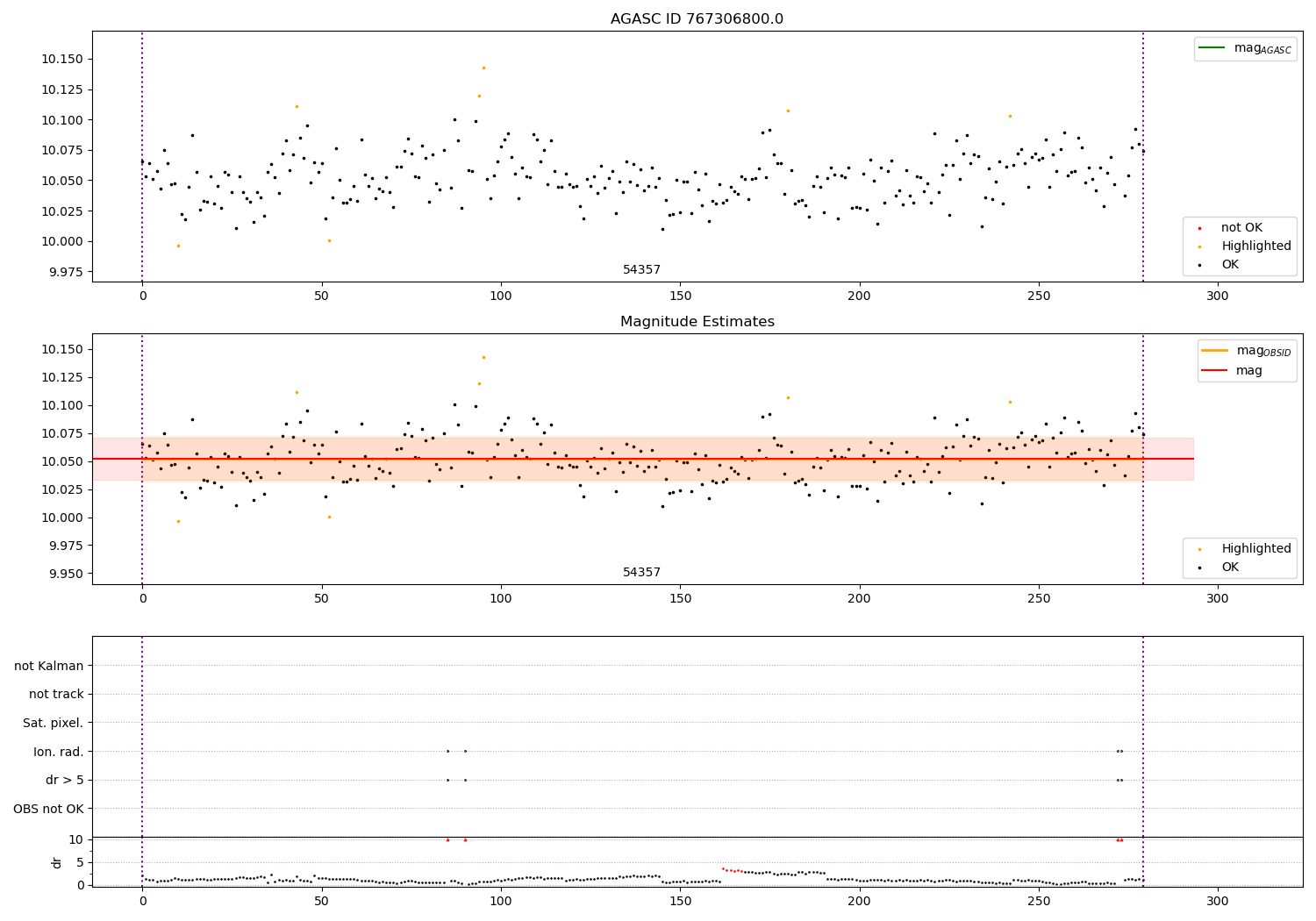
Task: Click the '54357' label in the top plot
Action: click(641, 270)
